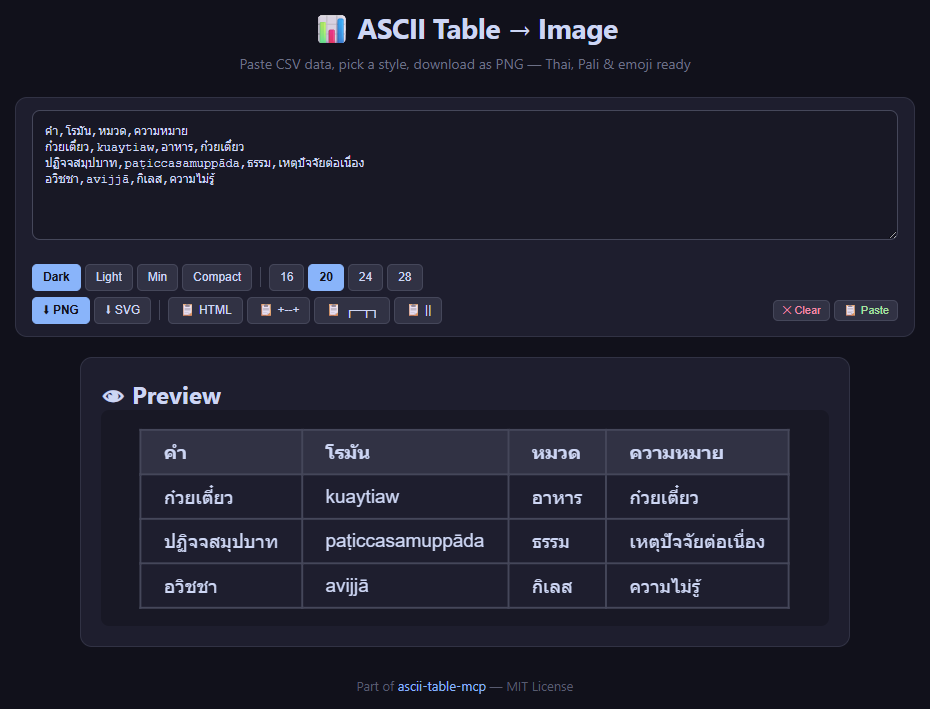Click the Preview heading
This screenshot has height=709, width=930.
tap(177, 396)
